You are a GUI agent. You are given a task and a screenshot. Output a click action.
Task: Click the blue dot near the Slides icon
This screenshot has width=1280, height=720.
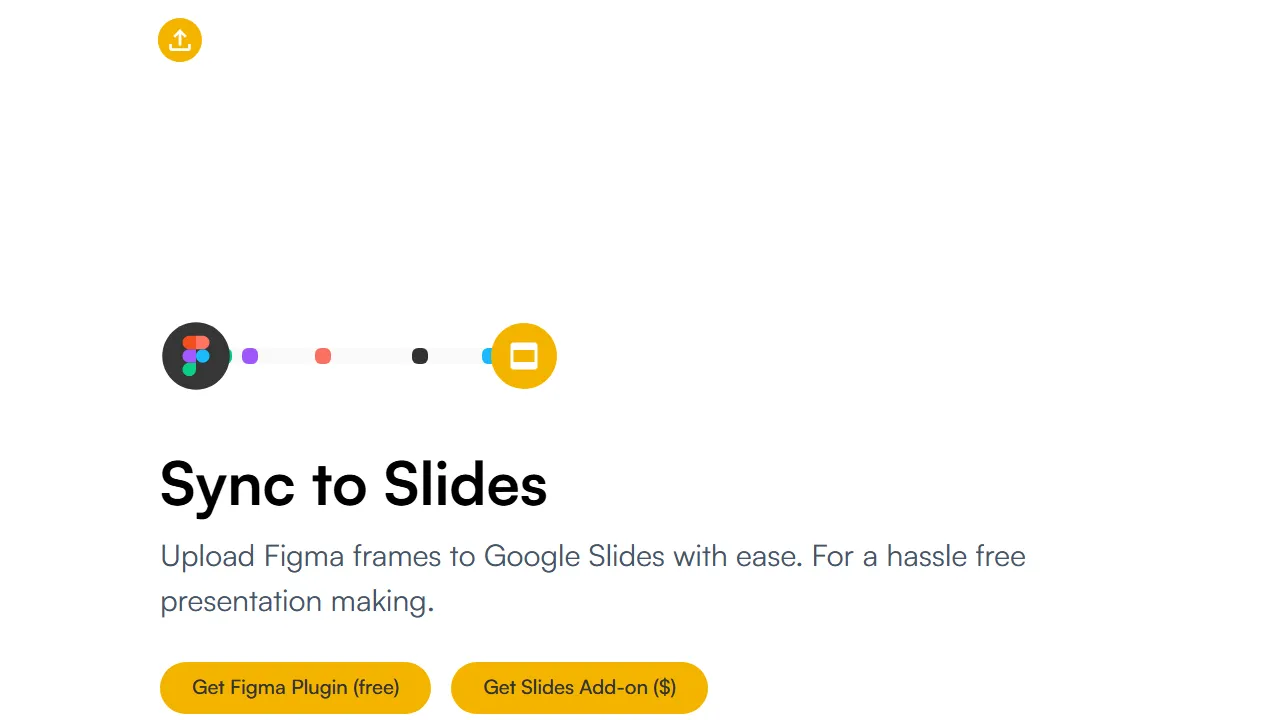pyautogui.click(x=487, y=356)
